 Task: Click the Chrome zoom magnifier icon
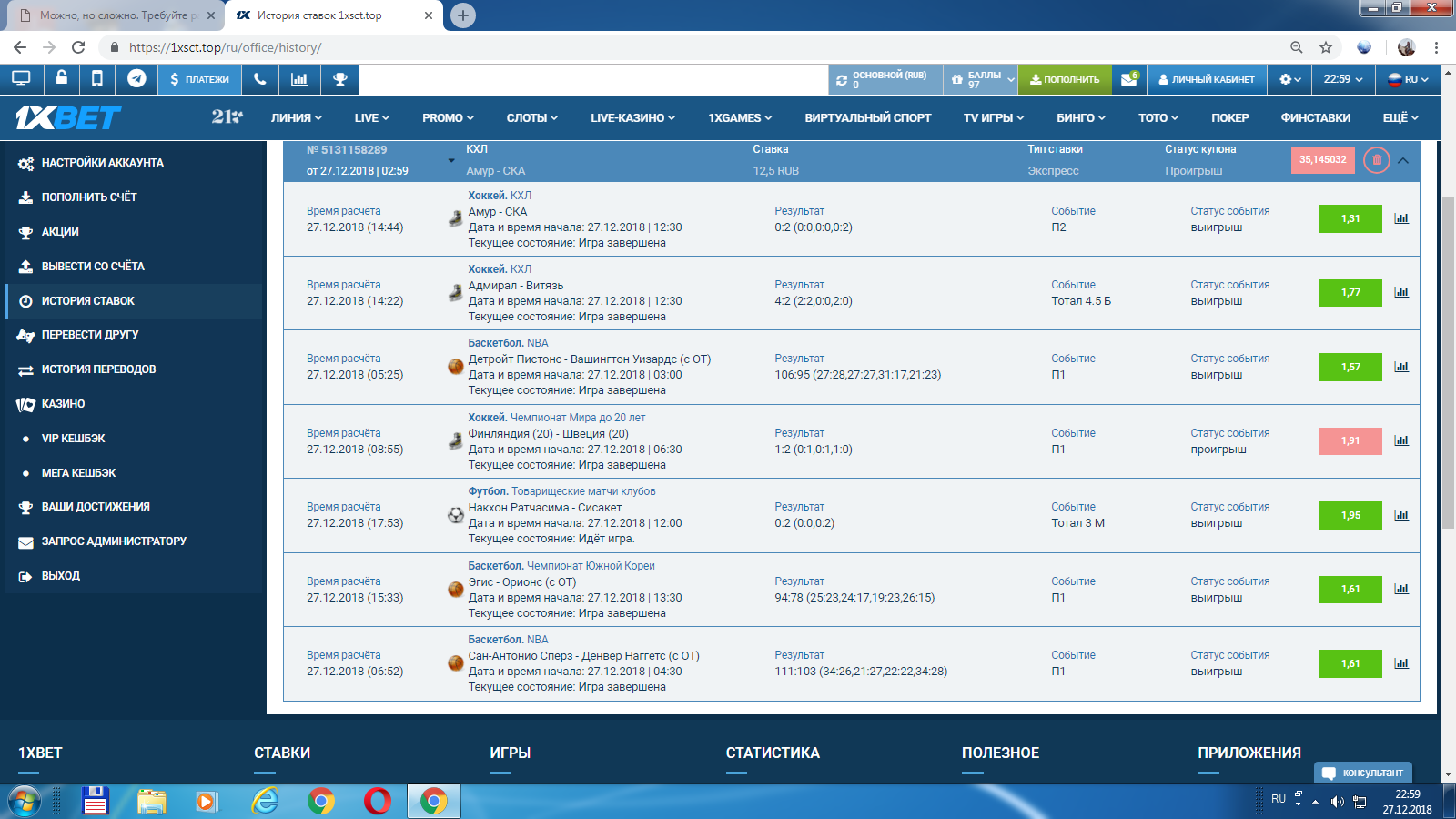pos(1297,47)
